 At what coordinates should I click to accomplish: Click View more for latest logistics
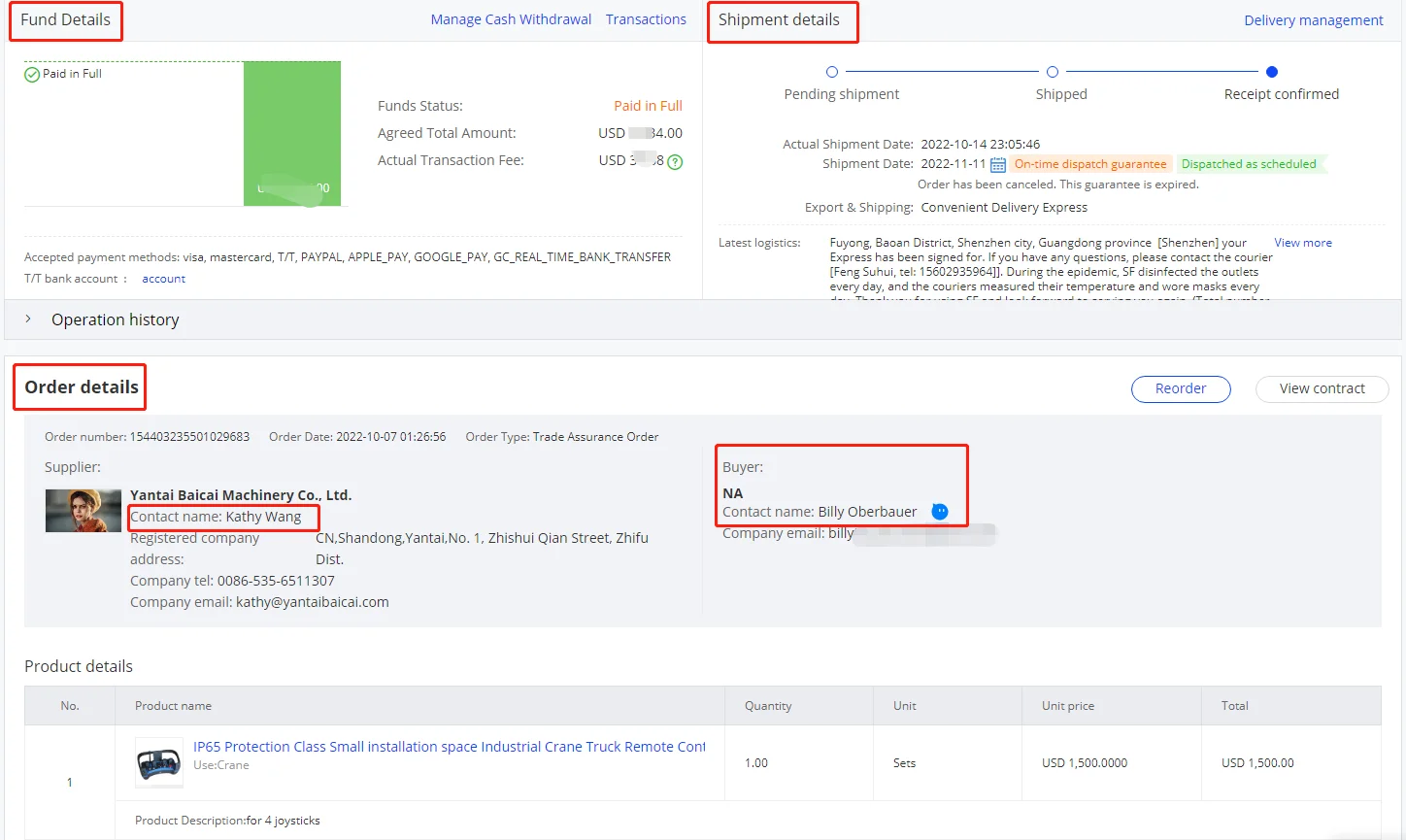pos(1302,243)
